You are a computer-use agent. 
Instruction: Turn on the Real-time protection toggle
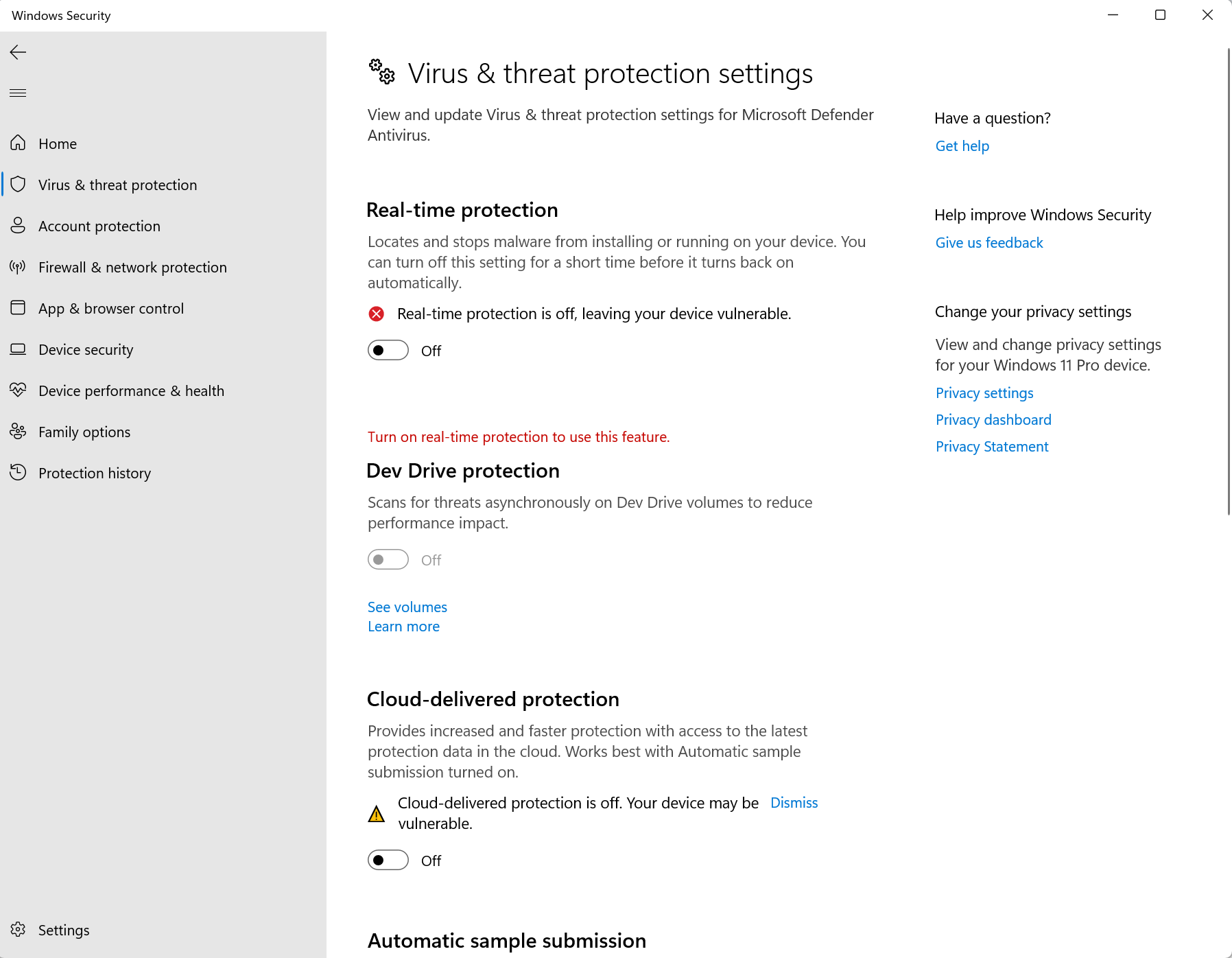[x=388, y=351]
